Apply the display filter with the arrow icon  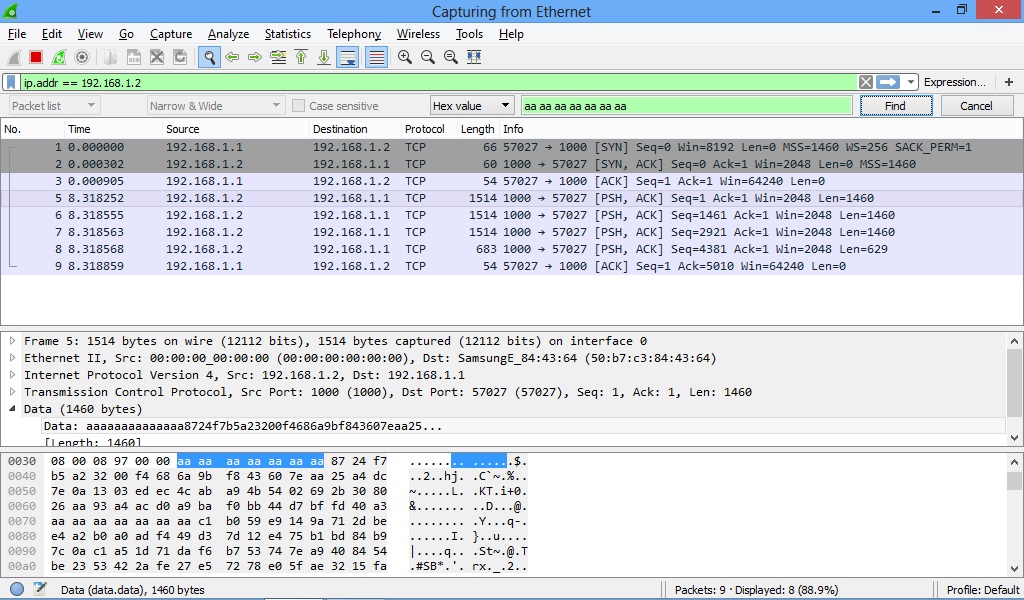coord(888,82)
